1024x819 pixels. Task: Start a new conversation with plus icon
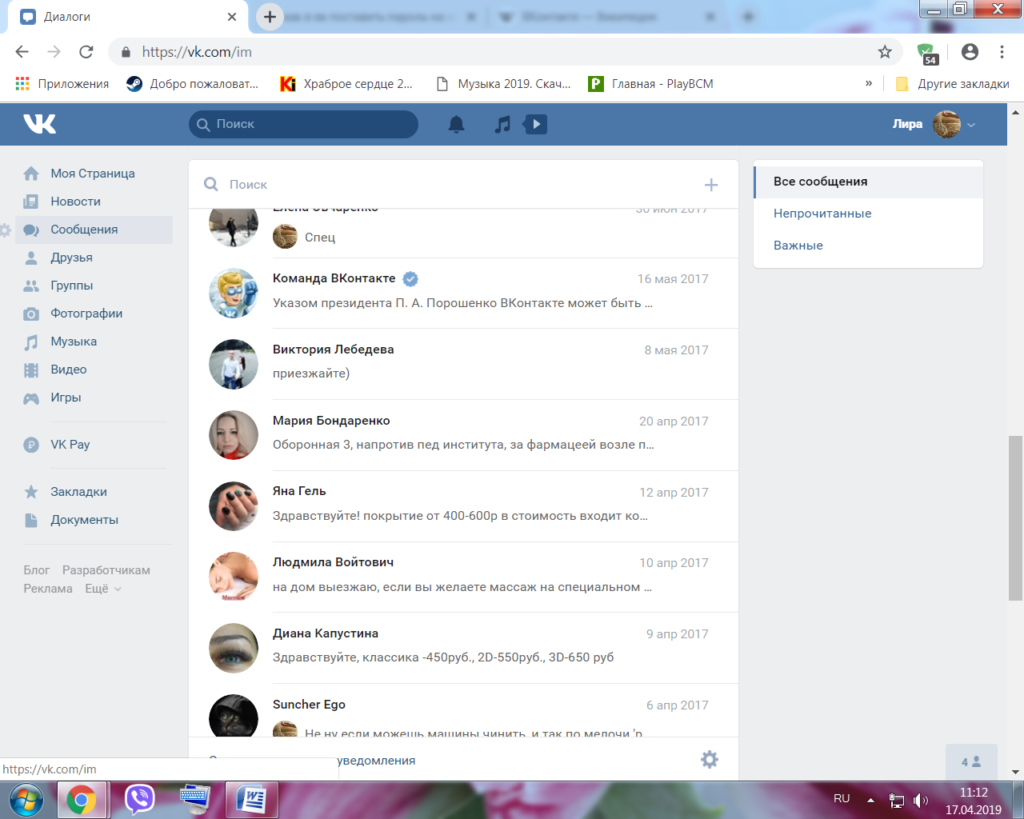711,185
